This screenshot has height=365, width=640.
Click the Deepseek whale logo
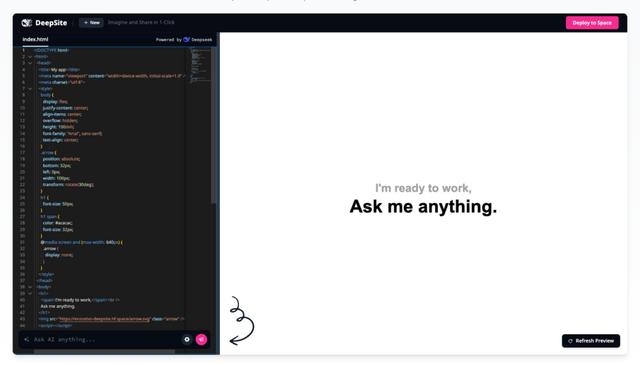click(x=187, y=40)
